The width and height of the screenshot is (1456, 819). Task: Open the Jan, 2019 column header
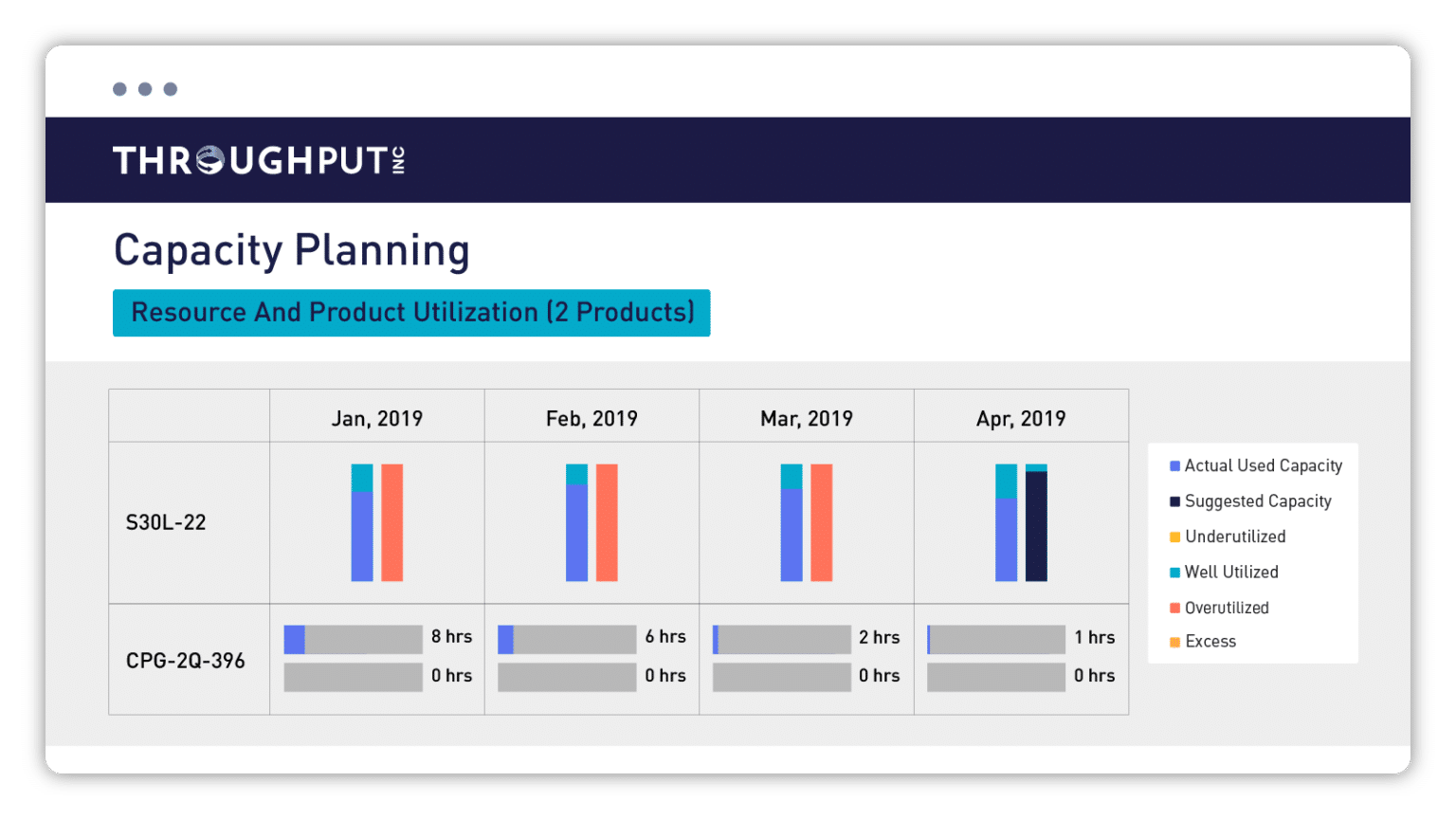tap(376, 417)
